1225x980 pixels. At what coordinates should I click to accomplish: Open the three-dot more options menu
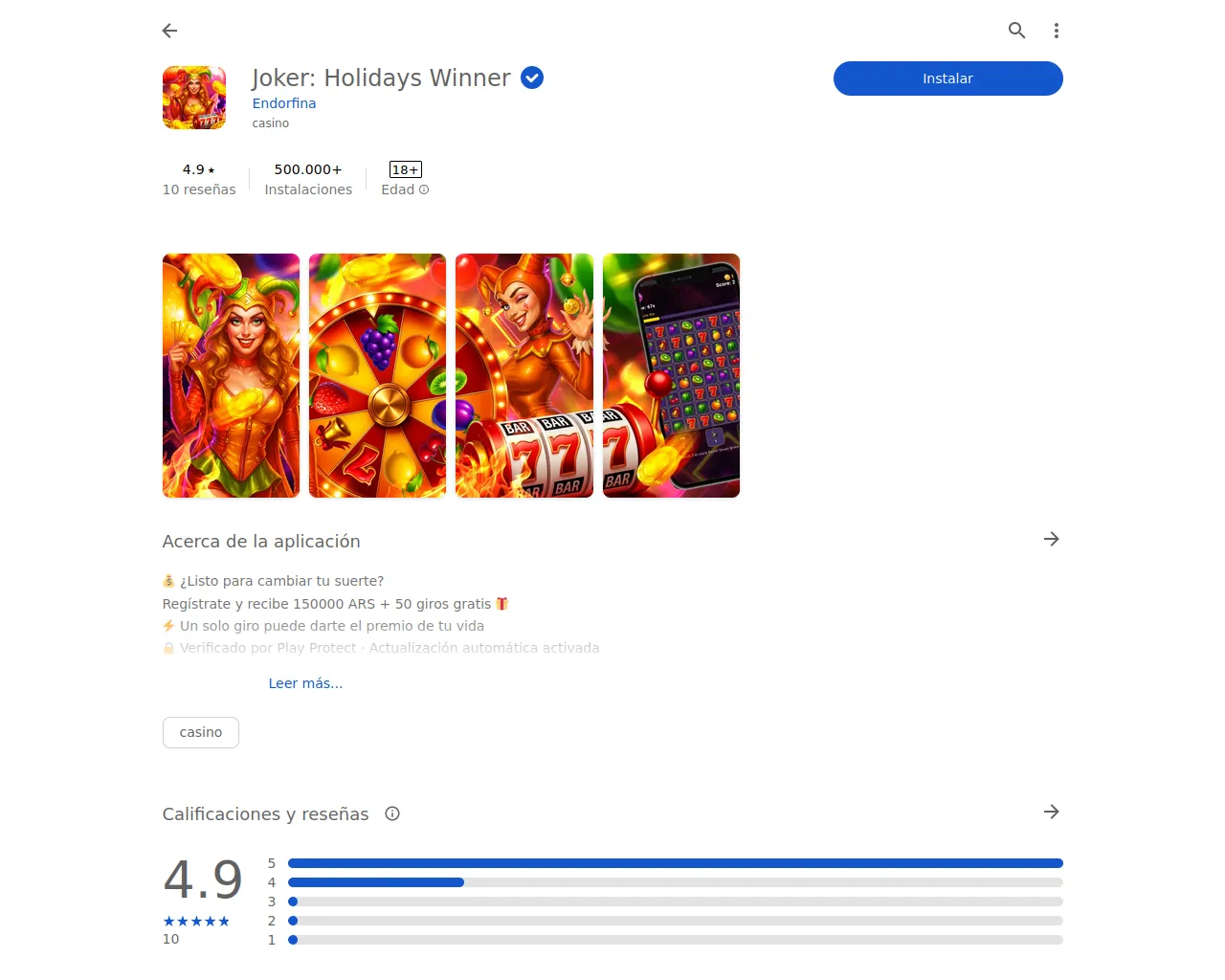1057,31
